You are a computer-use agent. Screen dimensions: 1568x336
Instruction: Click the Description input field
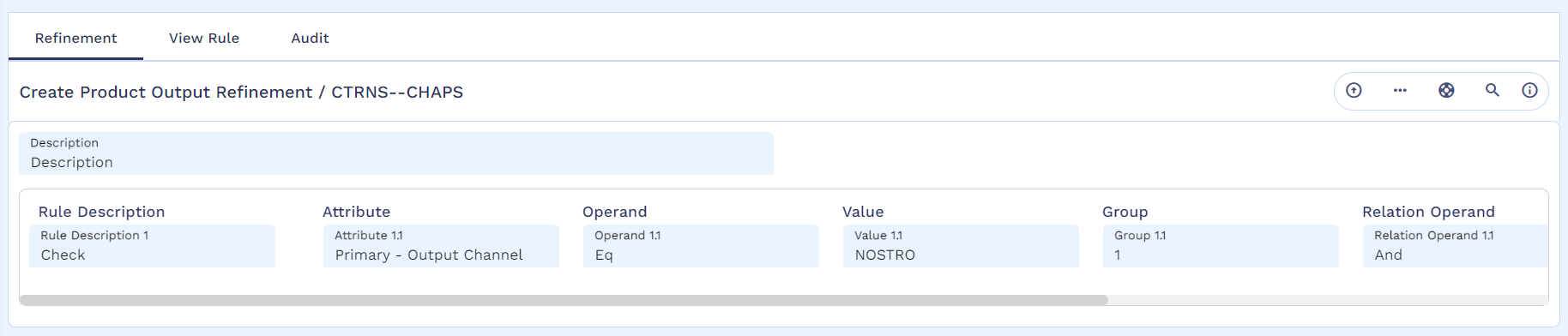tap(396, 153)
